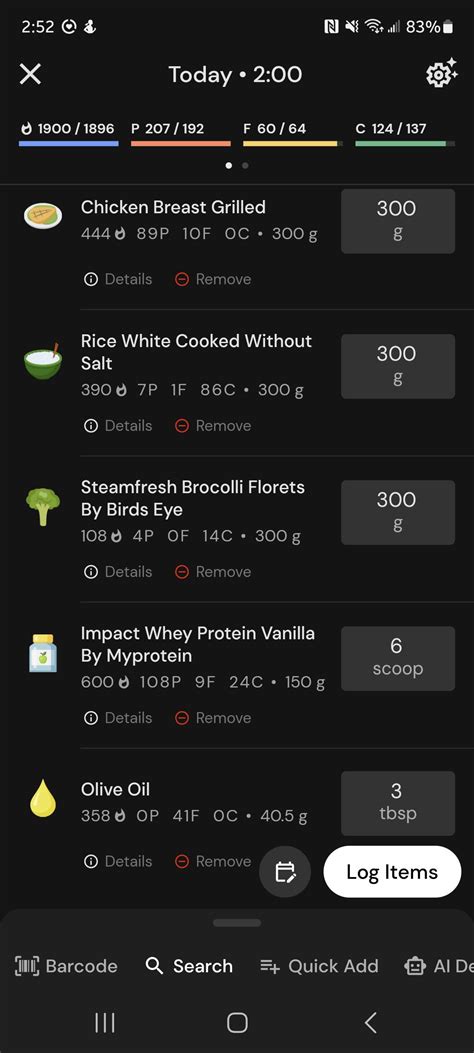Tap the calendar edit icon beside Log Items
The width and height of the screenshot is (474, 1053).
pyautogui.click(x=285, y=872)
